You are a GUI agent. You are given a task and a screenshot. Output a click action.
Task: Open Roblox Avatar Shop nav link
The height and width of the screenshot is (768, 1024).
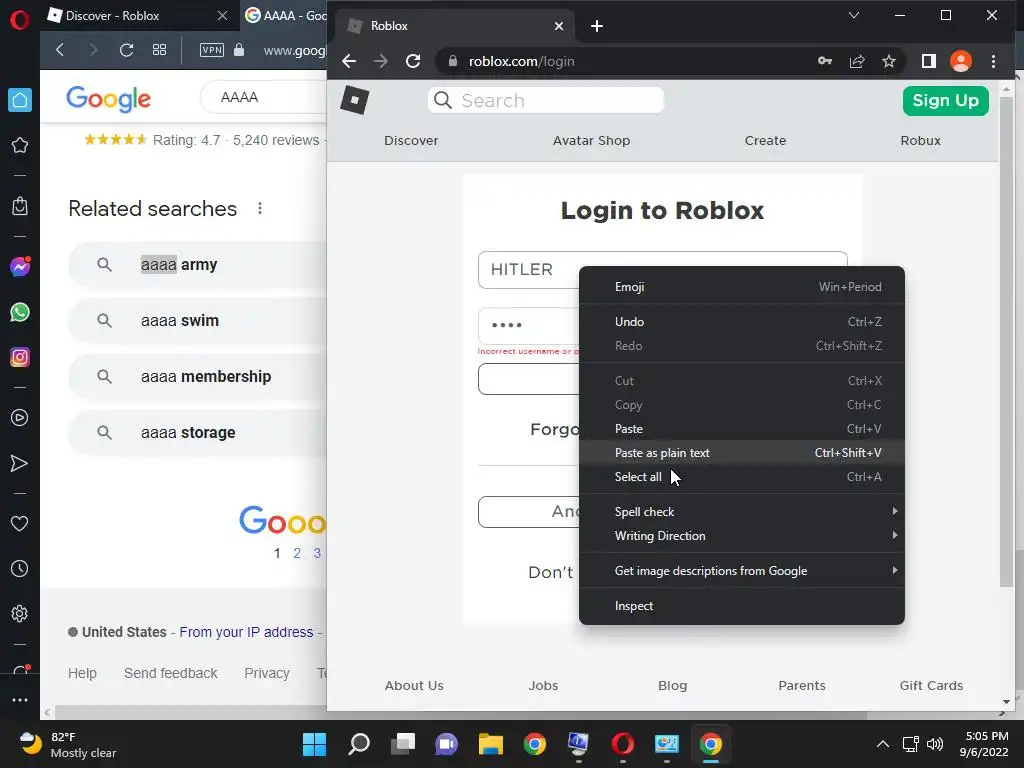pos(591,140)
